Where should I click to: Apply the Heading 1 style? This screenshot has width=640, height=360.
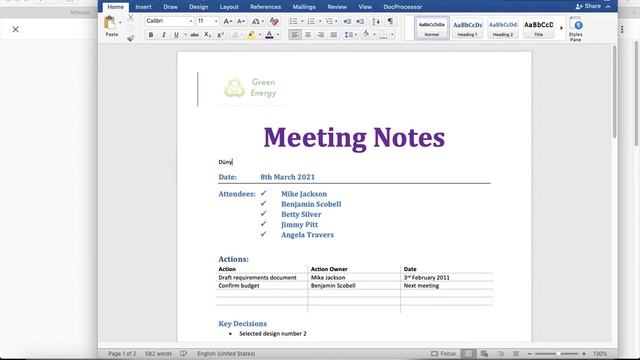(x=467, y=28)
